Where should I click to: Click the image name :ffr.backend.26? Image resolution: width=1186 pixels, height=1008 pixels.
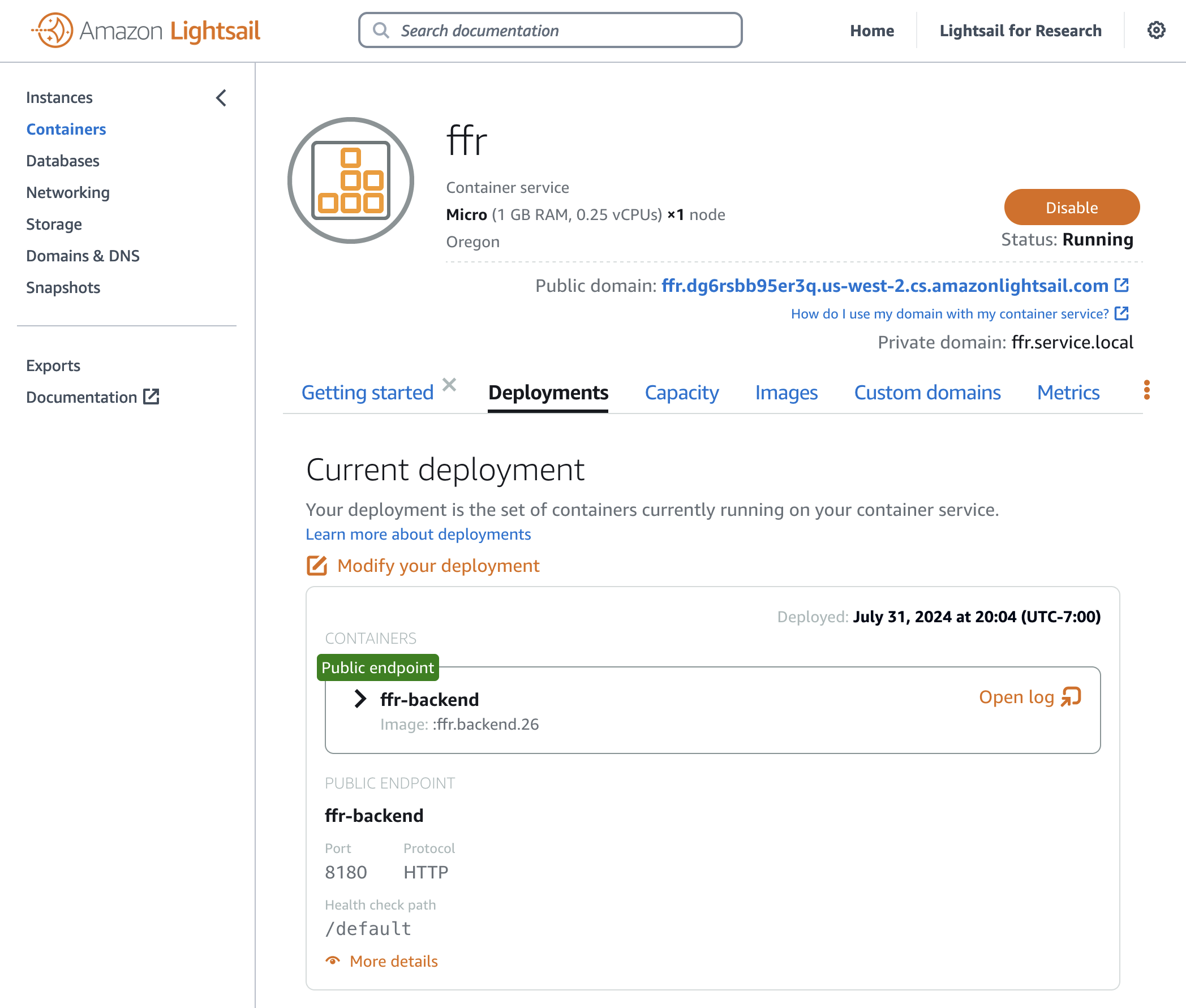click(x=485, y=724)
